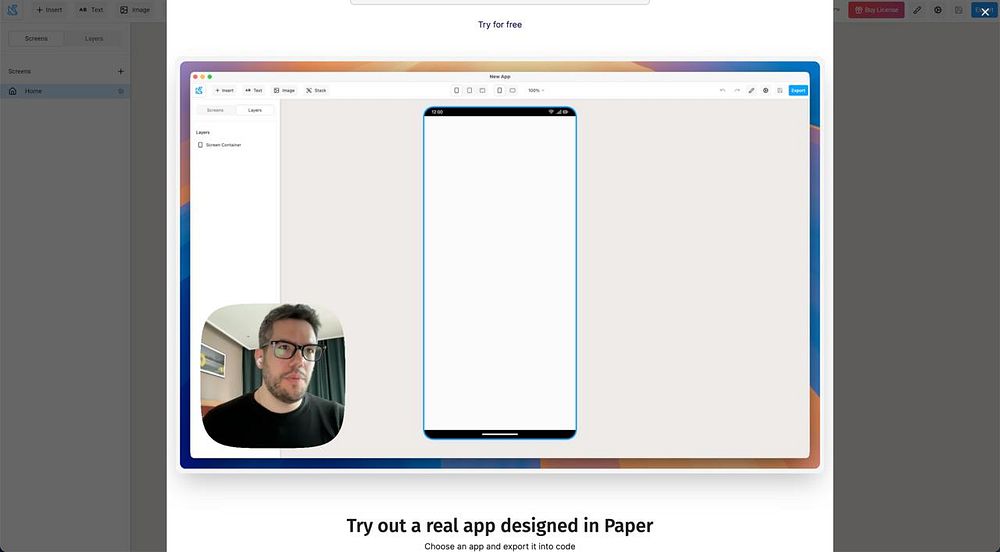Screen dimensions: 1000x552
Task: Switch to the Layers tab in sidebar
Action: [x=94, y=38]
